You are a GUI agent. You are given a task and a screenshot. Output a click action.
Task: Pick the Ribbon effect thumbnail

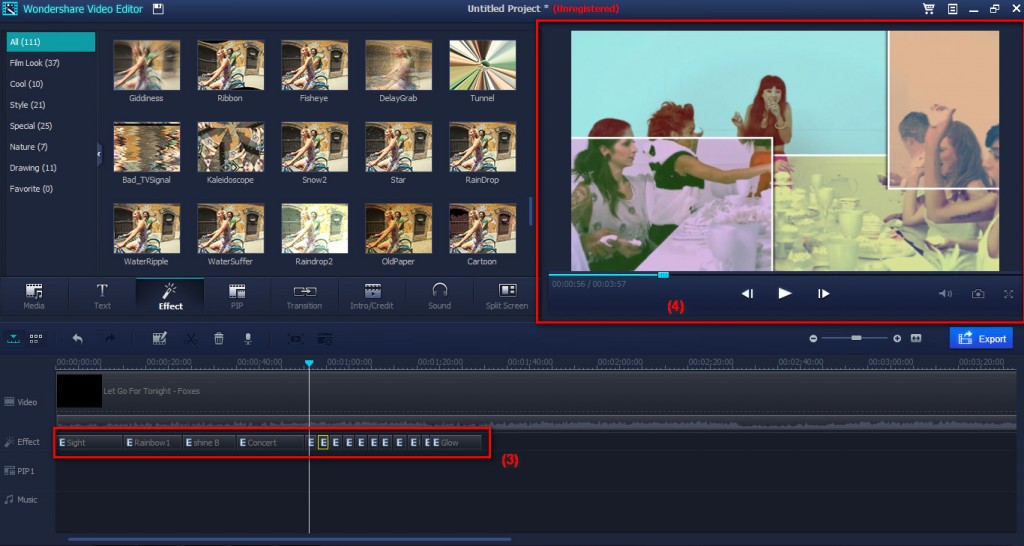coord(231,65)
